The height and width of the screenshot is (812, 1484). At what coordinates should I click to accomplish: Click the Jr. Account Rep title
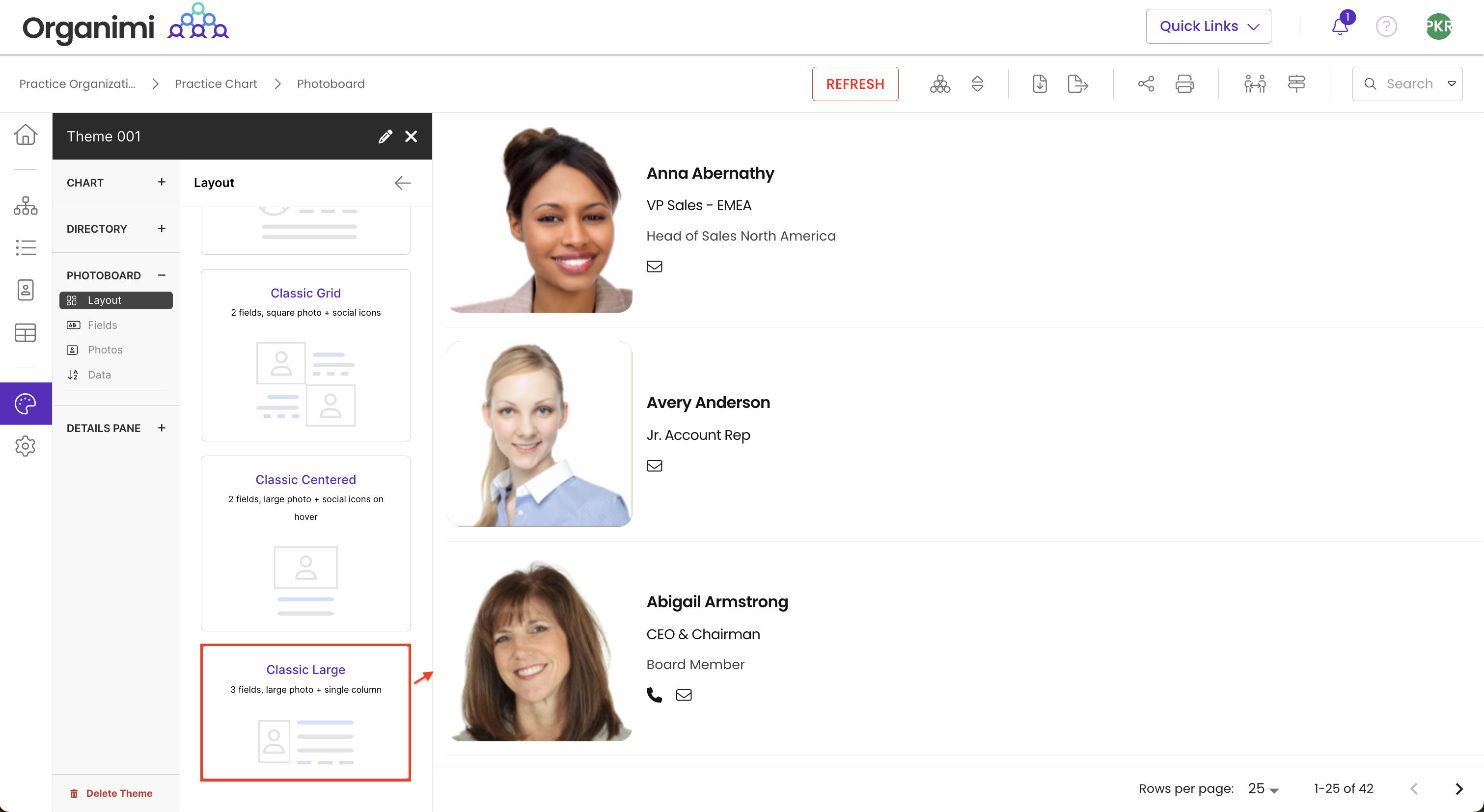pos(698,435)
